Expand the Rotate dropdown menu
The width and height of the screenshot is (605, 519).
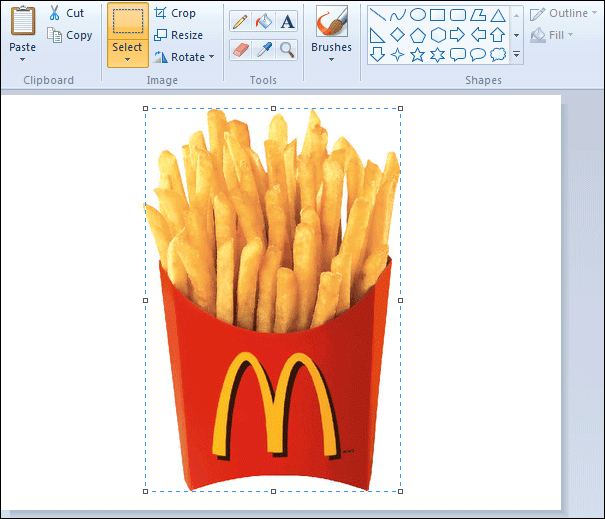211,57
